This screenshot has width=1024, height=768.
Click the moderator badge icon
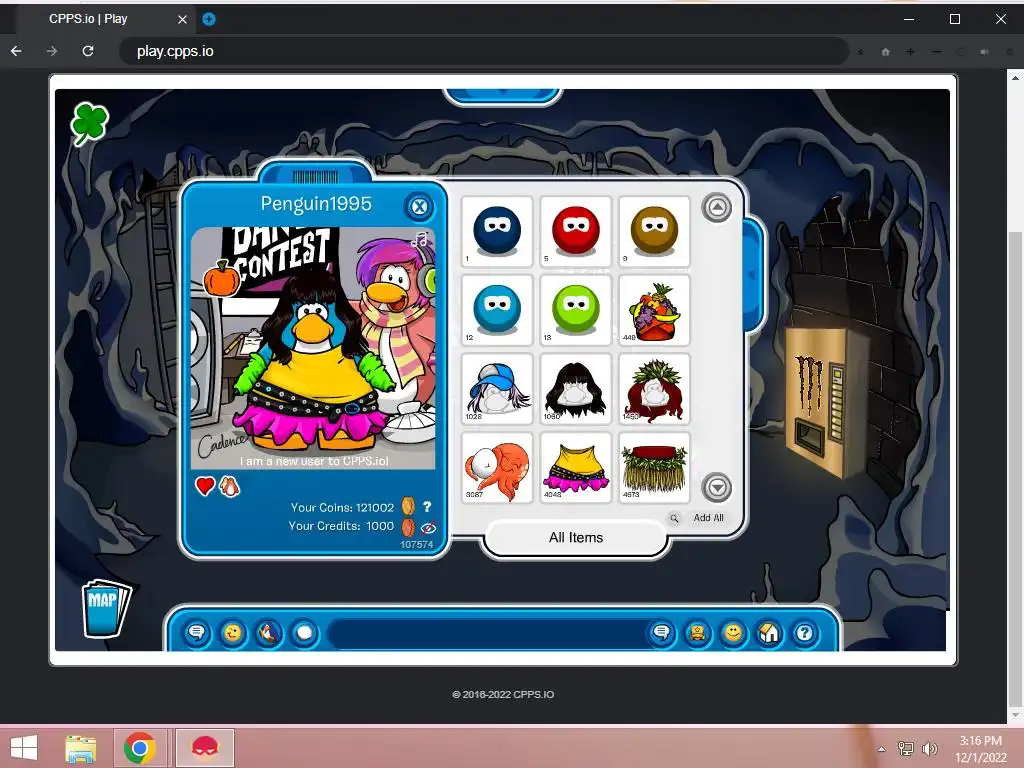click(697, 633)
